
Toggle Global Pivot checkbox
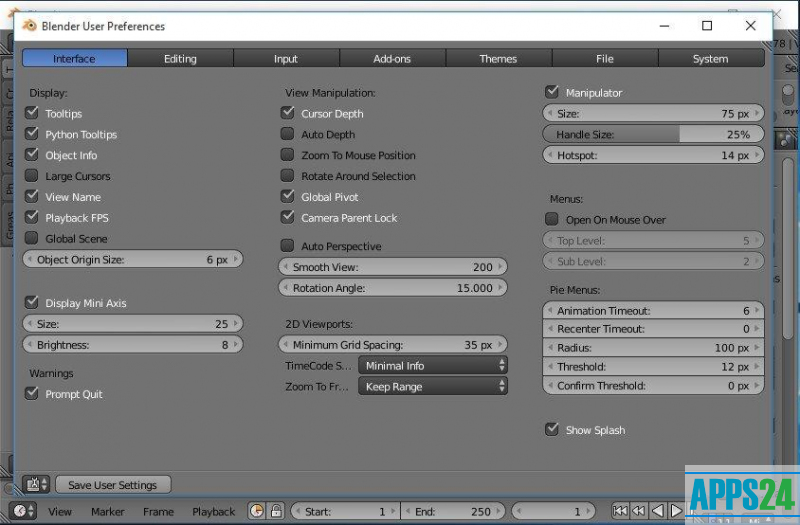click(288, 196)
